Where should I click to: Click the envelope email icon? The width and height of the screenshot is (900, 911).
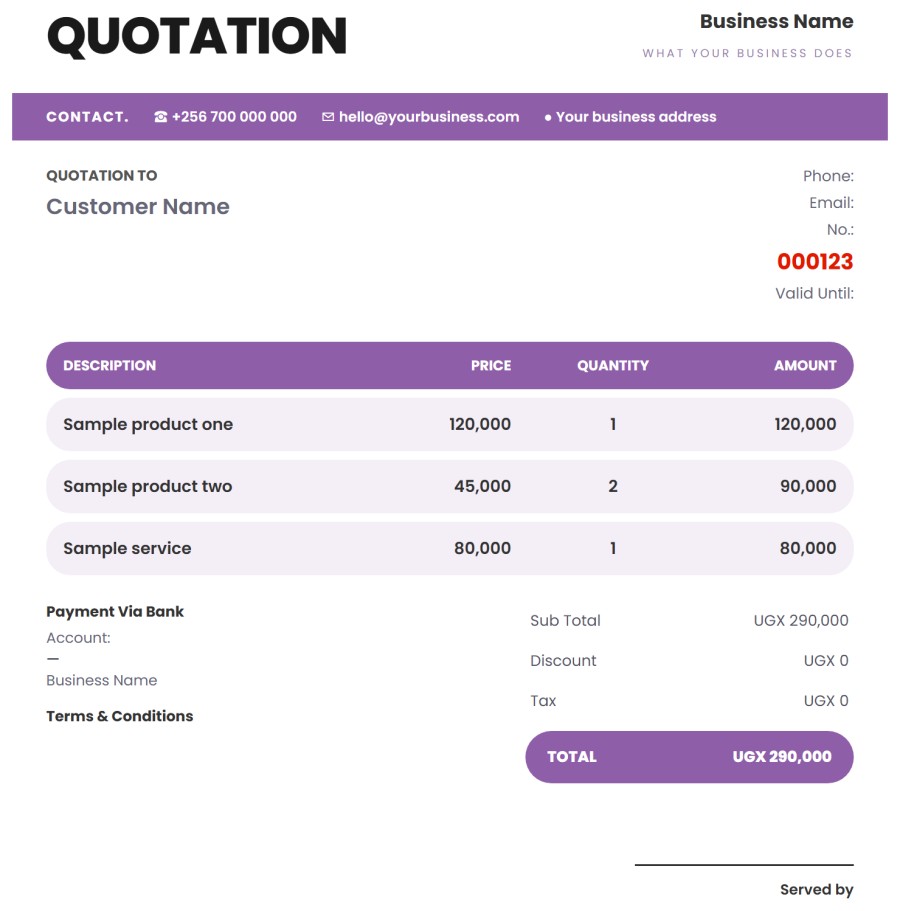(x=328, y=117)
